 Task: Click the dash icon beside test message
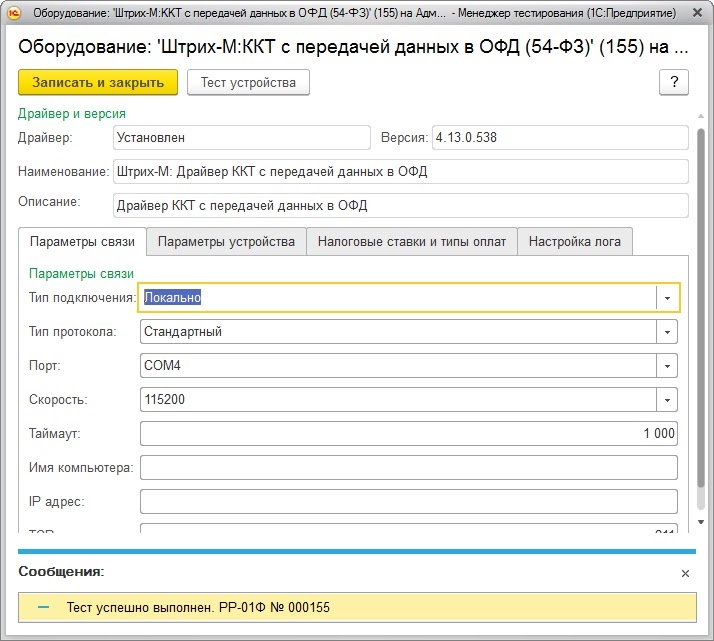point(42,607)
